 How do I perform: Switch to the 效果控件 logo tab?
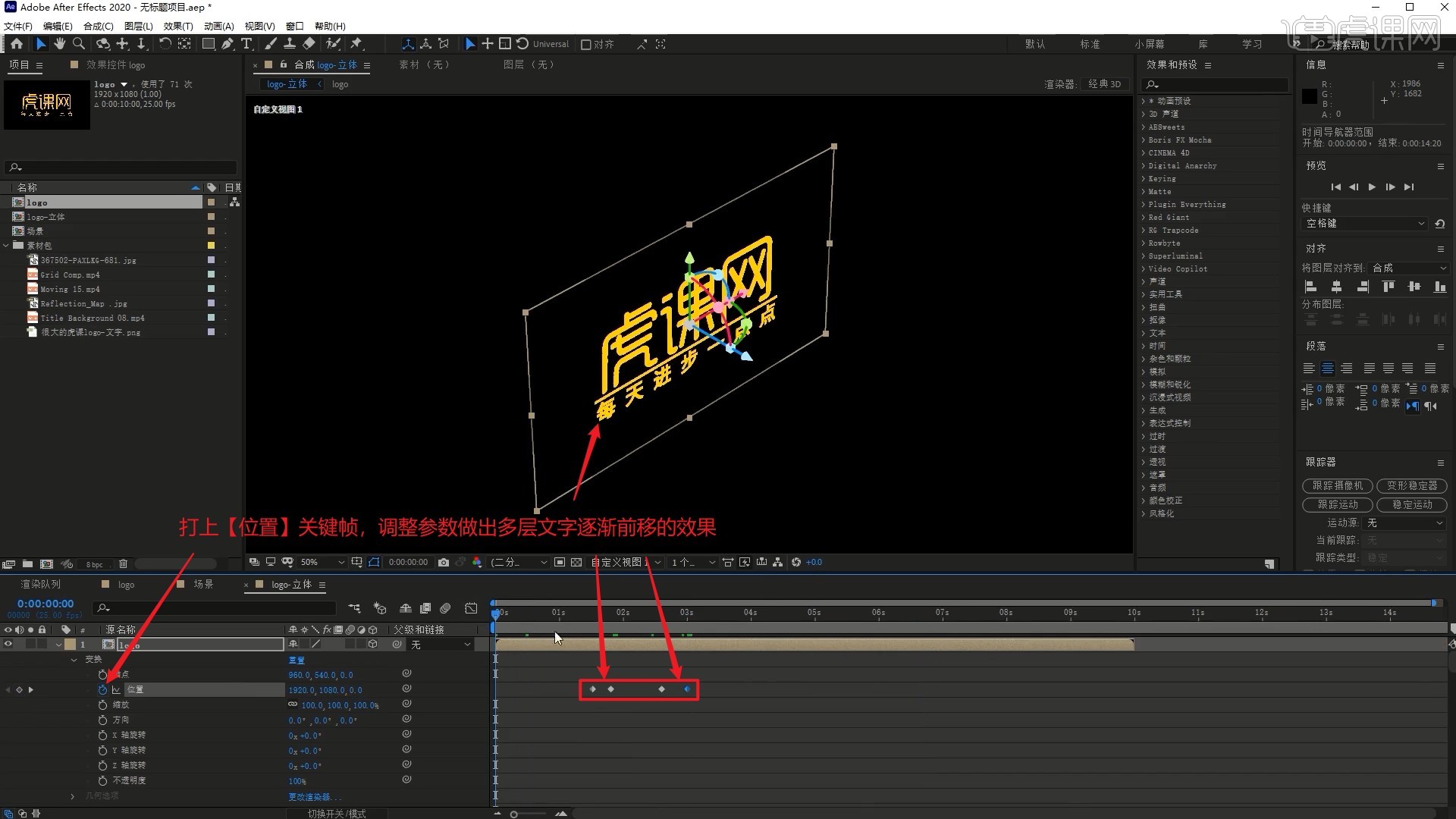pyautogui.click(x=115, y=65)
